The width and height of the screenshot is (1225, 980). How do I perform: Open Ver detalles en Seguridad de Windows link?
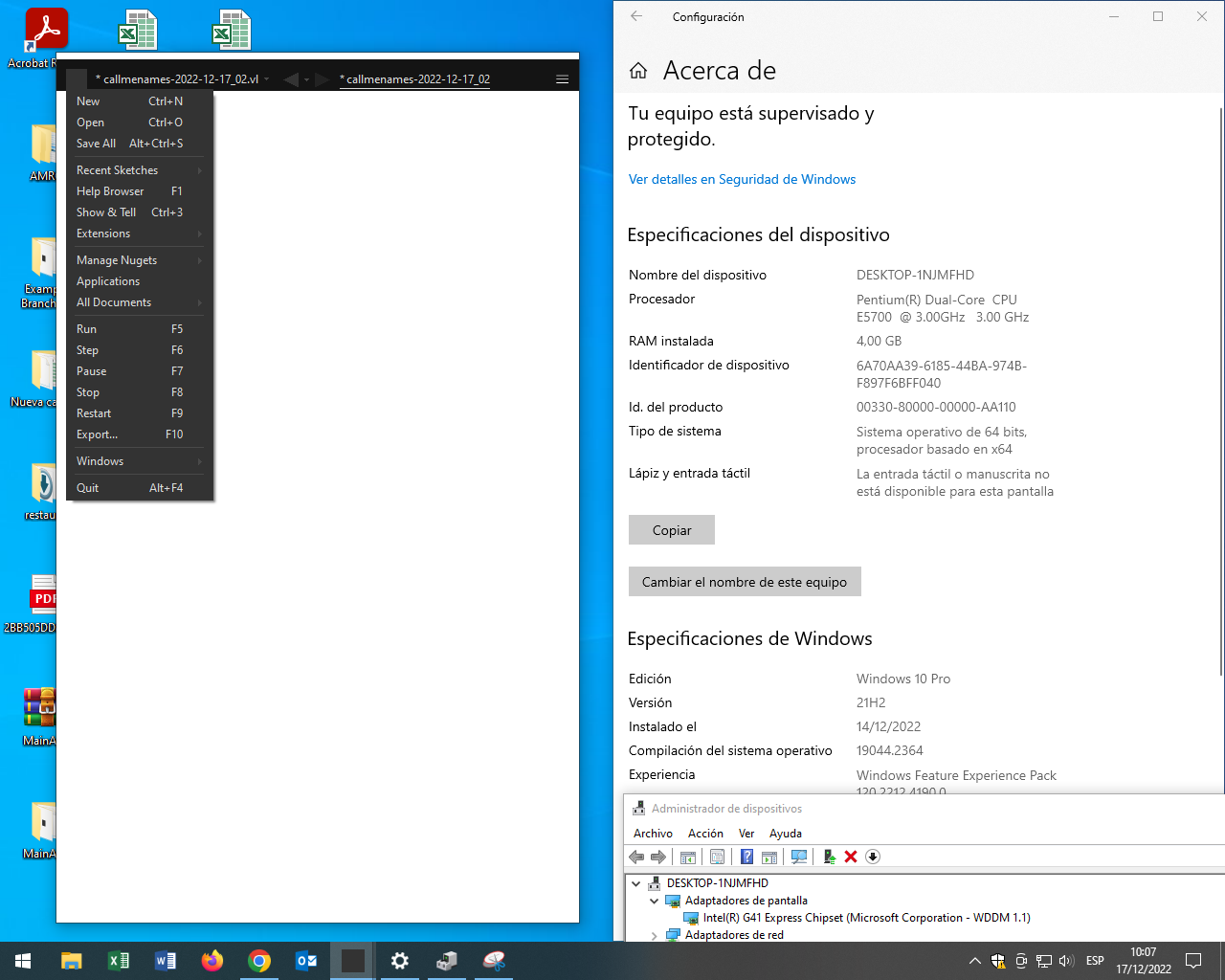point(742,179)
